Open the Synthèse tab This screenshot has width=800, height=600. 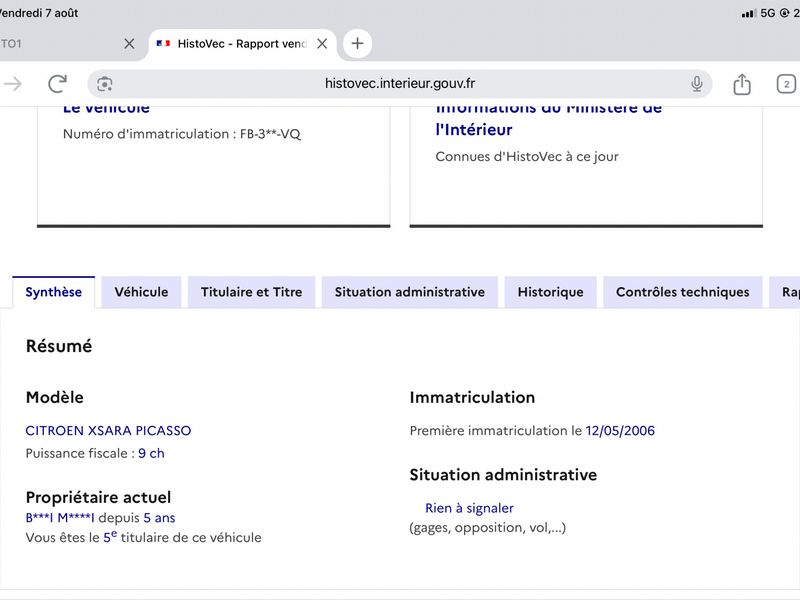pos(54,292)
